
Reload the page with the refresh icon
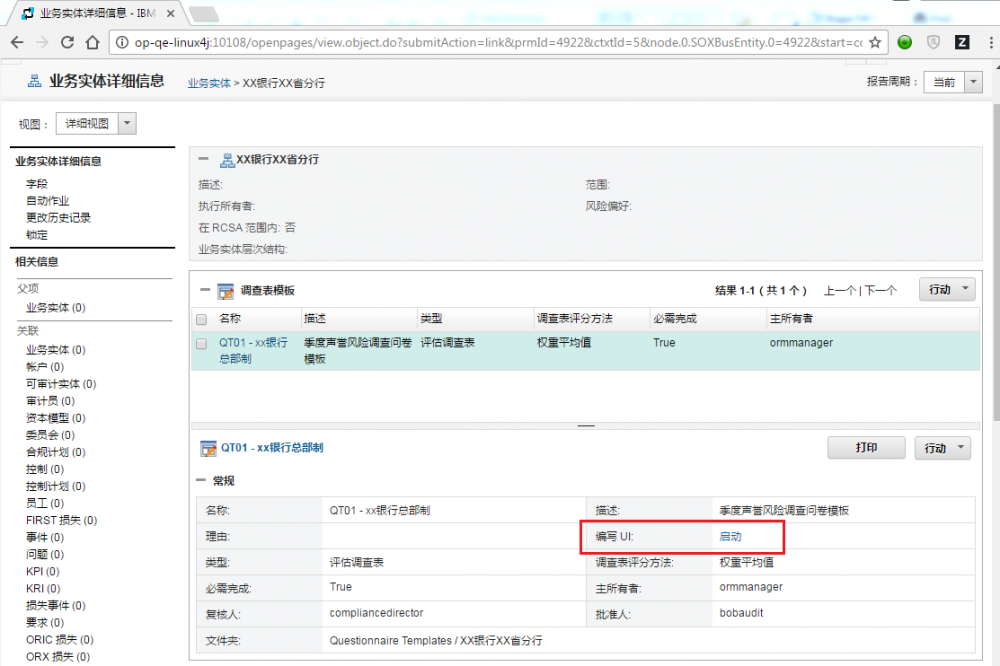[x=66, y=42]
